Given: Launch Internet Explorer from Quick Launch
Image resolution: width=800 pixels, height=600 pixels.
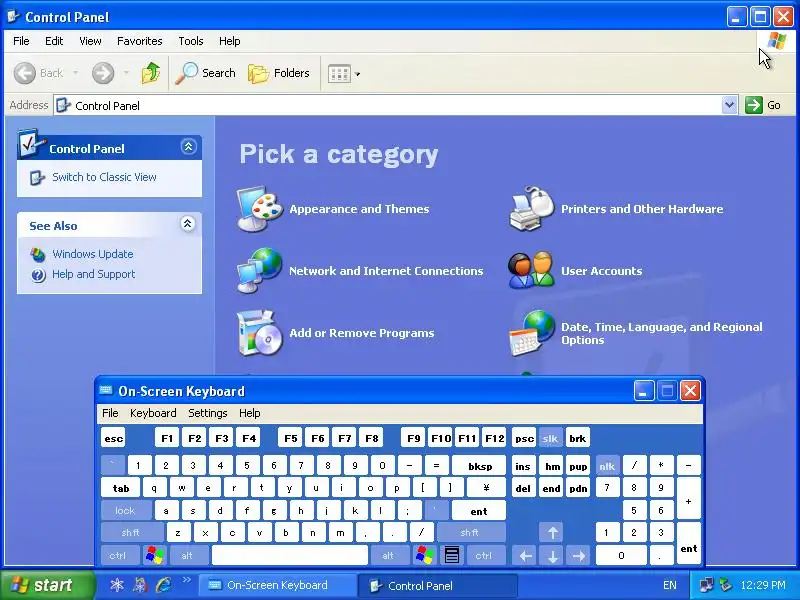Looking at the screenshot, I should pos(164,585).
